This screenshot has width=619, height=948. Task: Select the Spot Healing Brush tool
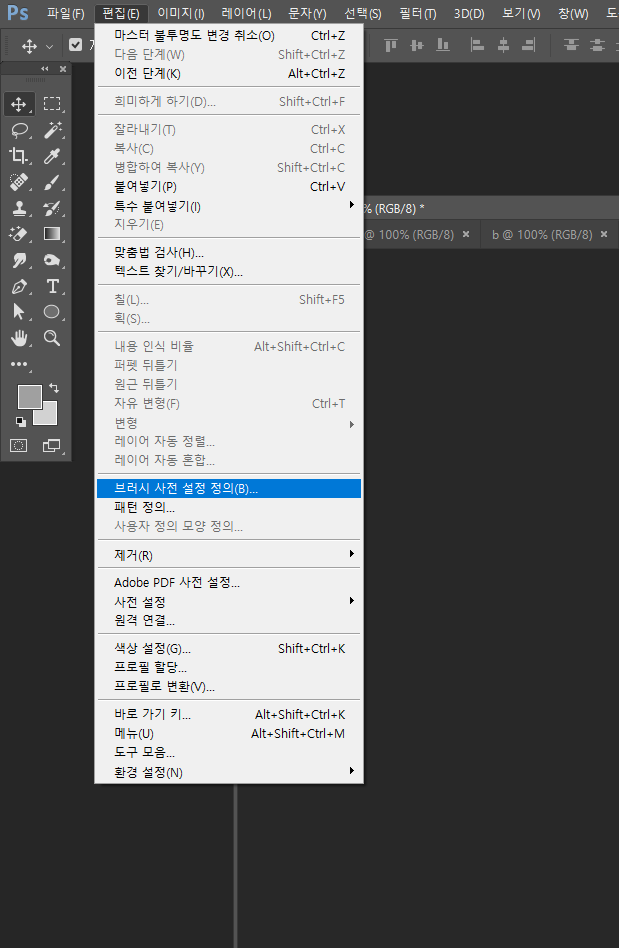19,182
